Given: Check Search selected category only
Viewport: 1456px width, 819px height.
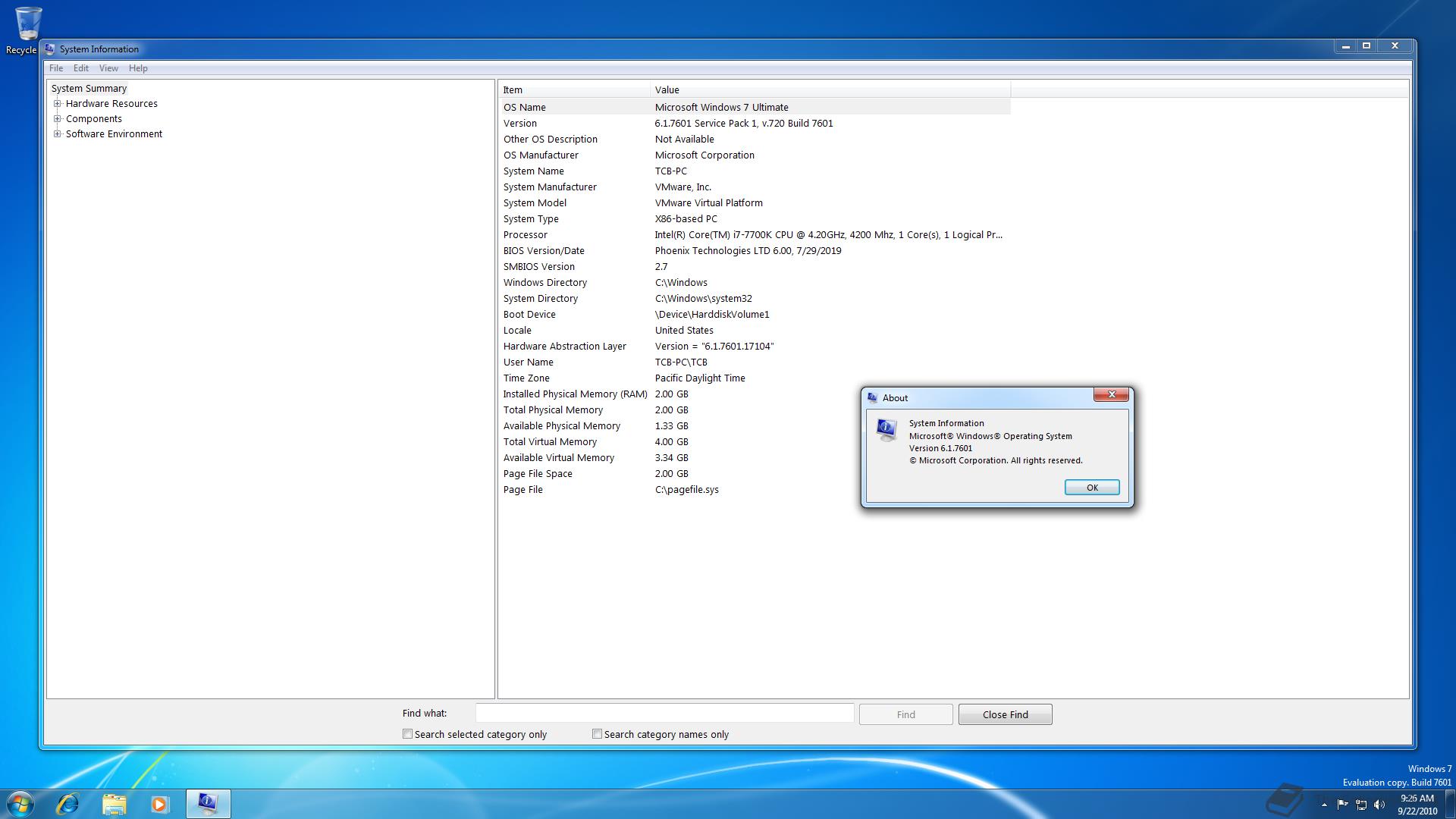Looking at the screenshot, I should (407, 734).
